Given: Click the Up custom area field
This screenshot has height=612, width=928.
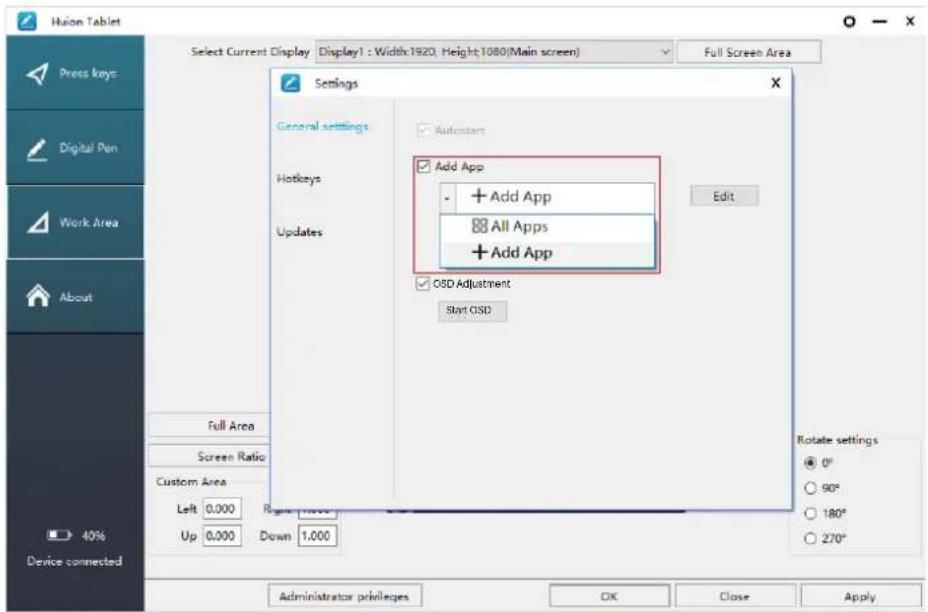Looking at the screenshot, I should [222, 536].
